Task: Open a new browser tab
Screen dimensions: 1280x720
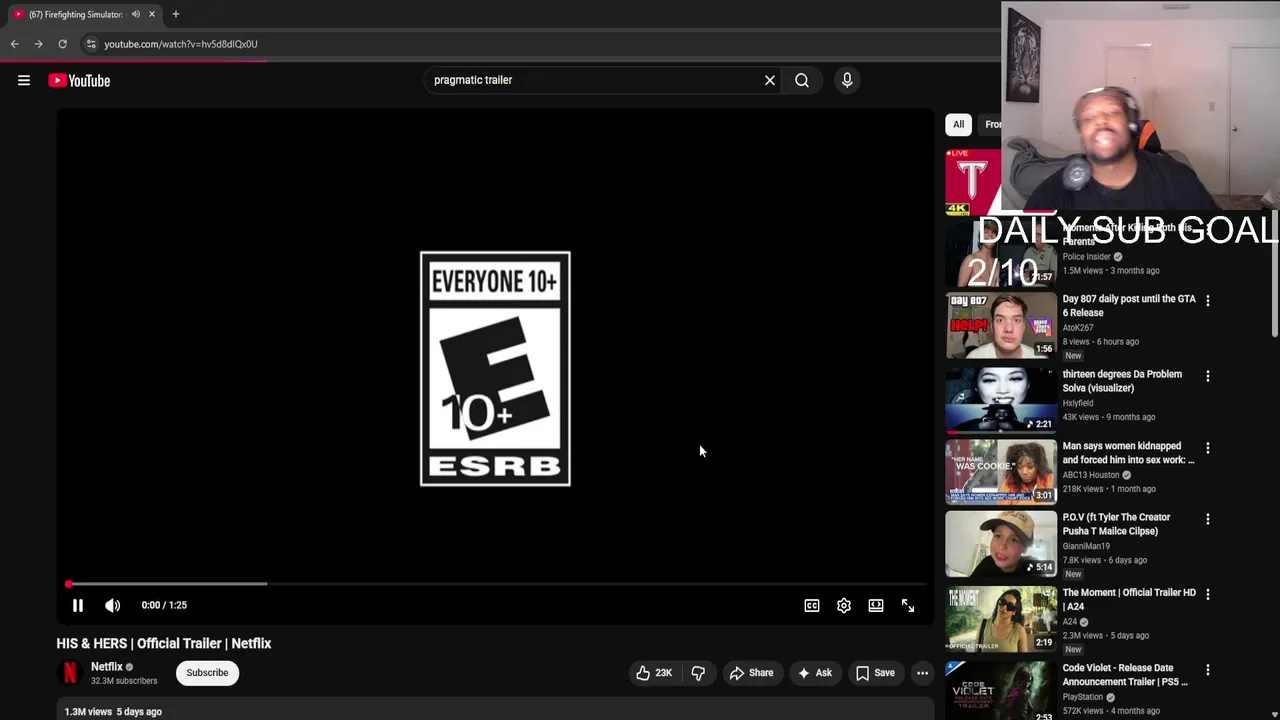Action: pyautogui.click(x=176, y=14)
